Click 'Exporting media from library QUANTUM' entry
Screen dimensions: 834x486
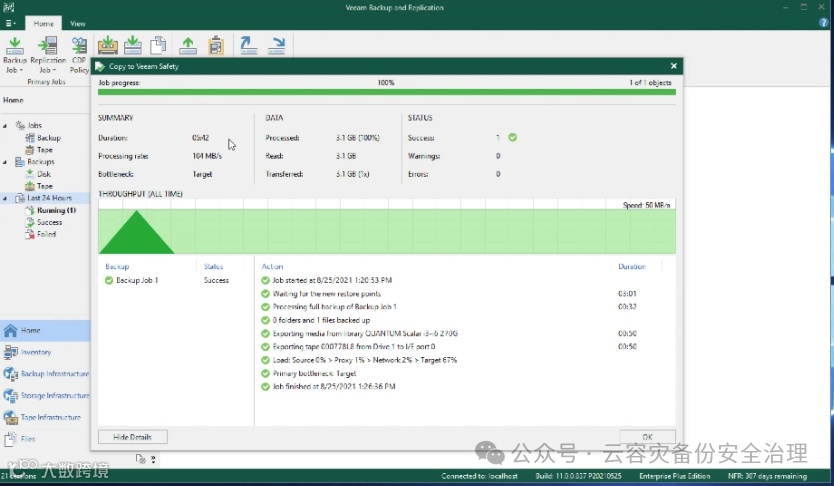pyautogui.click(x=365, y=333)
